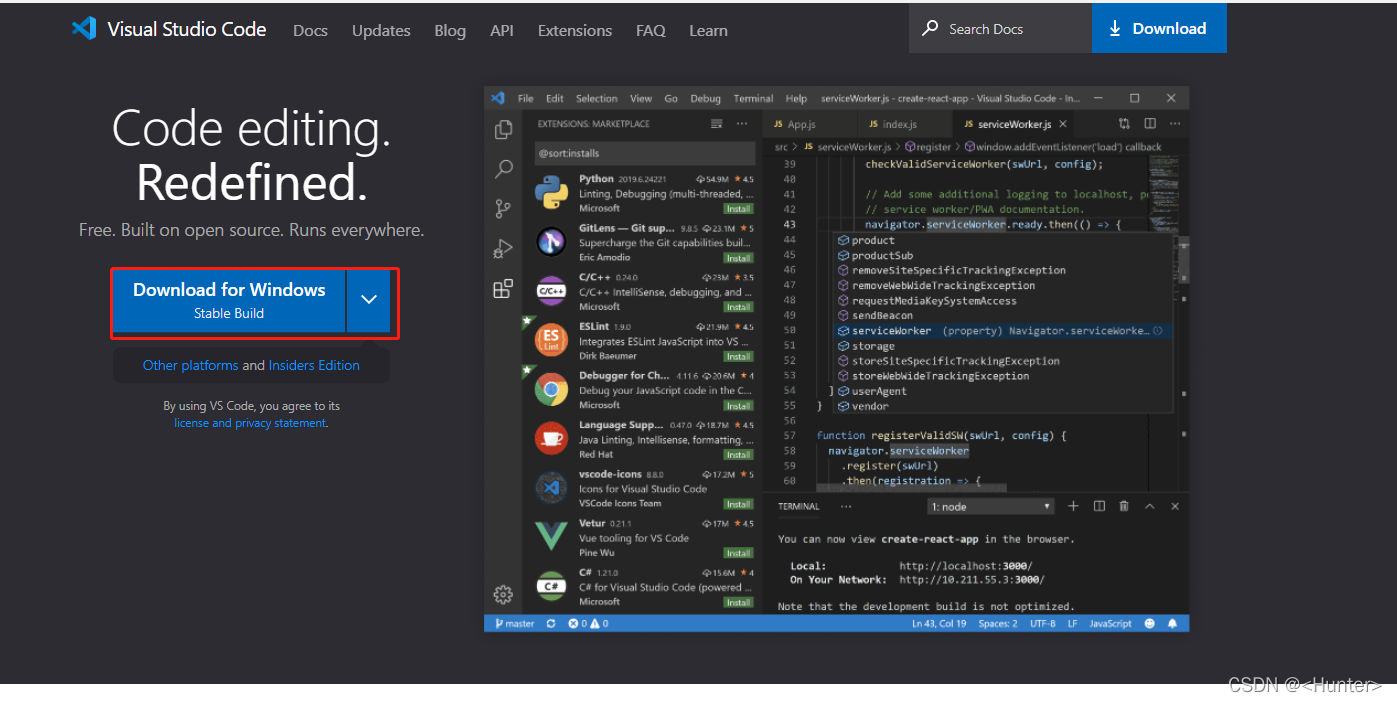Click the Python extension icon
Image resolution: width=1397 pixels, height=702 pixels.
551,191
